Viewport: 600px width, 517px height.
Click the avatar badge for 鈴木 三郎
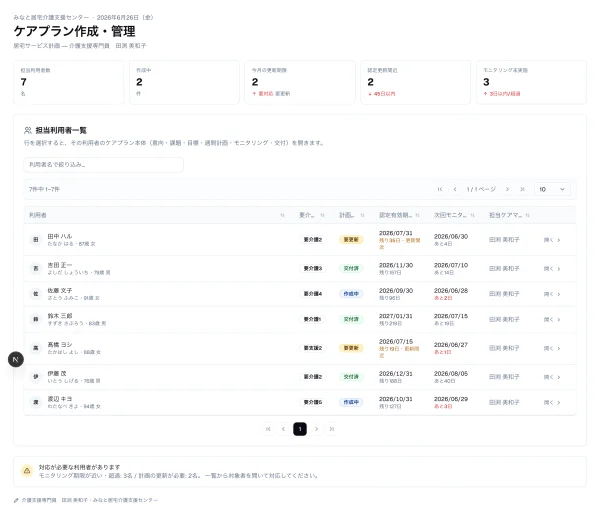pyautogui.click(x=36, y=319)
